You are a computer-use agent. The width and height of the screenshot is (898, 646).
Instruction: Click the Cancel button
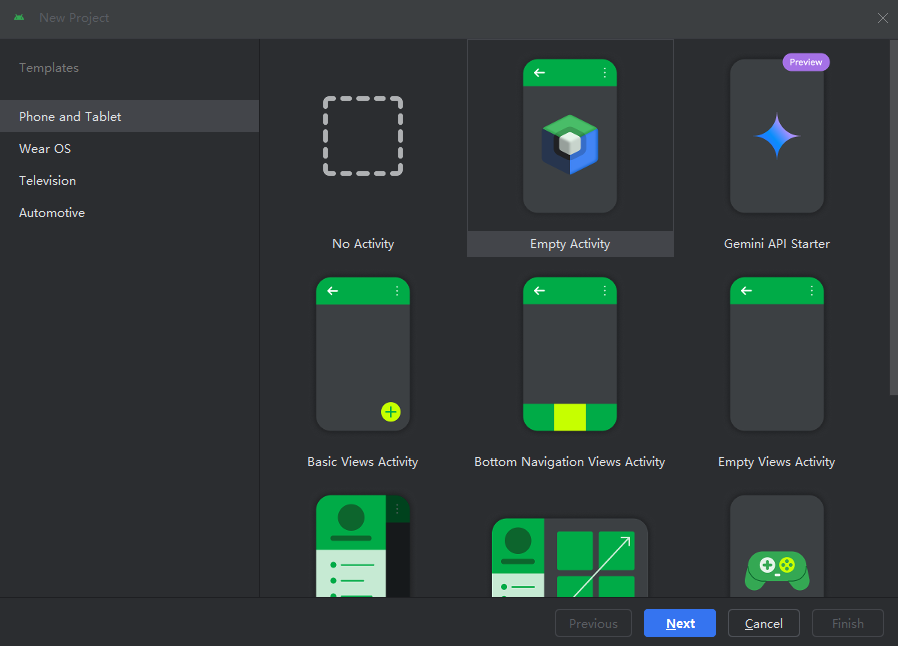point(763,623)
